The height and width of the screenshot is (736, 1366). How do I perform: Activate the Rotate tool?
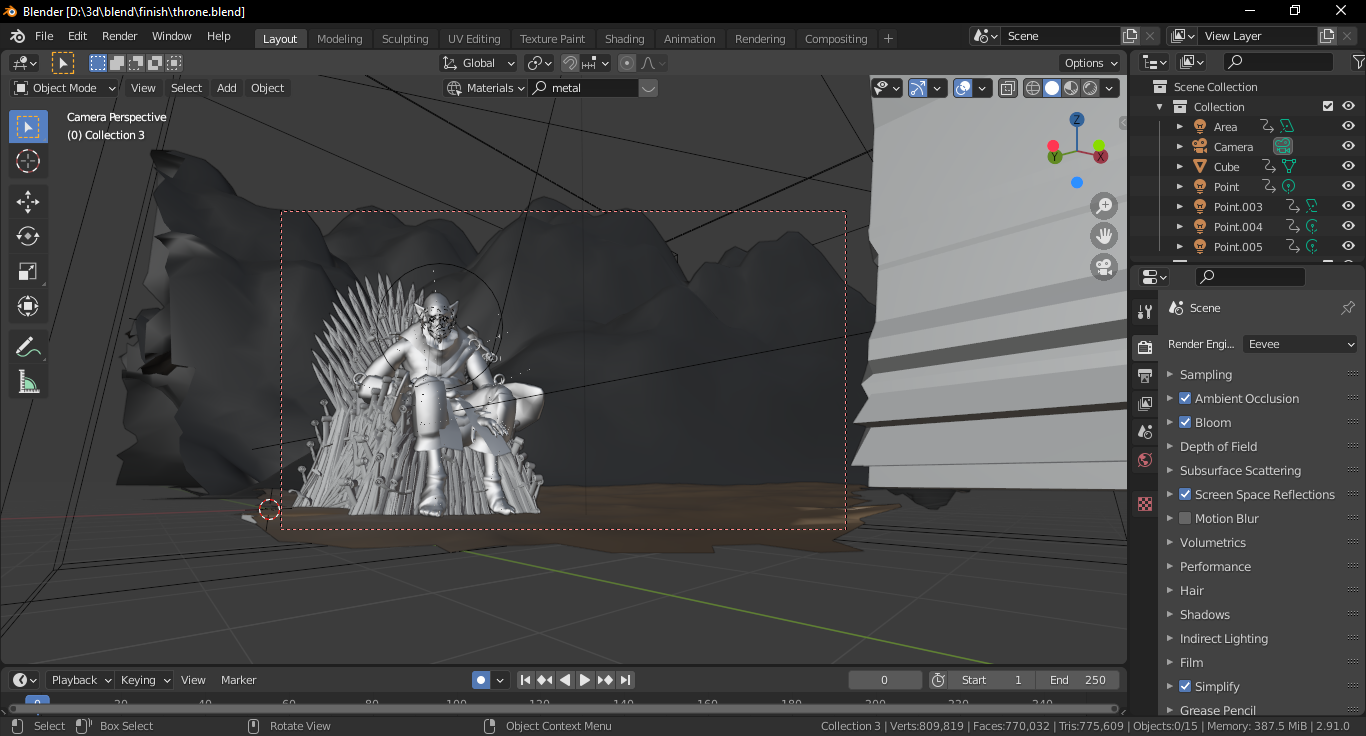coord(28,236)
